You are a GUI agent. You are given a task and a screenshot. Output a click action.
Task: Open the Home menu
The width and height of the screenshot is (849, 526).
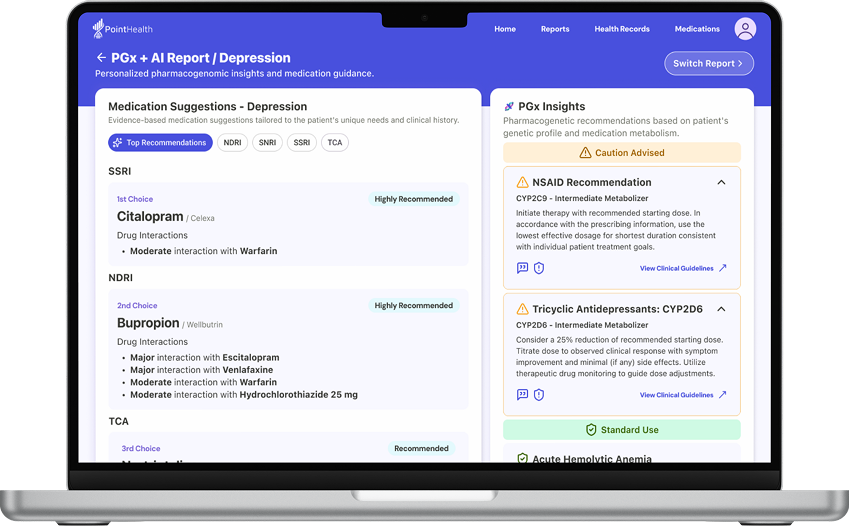tap(505, 29)
